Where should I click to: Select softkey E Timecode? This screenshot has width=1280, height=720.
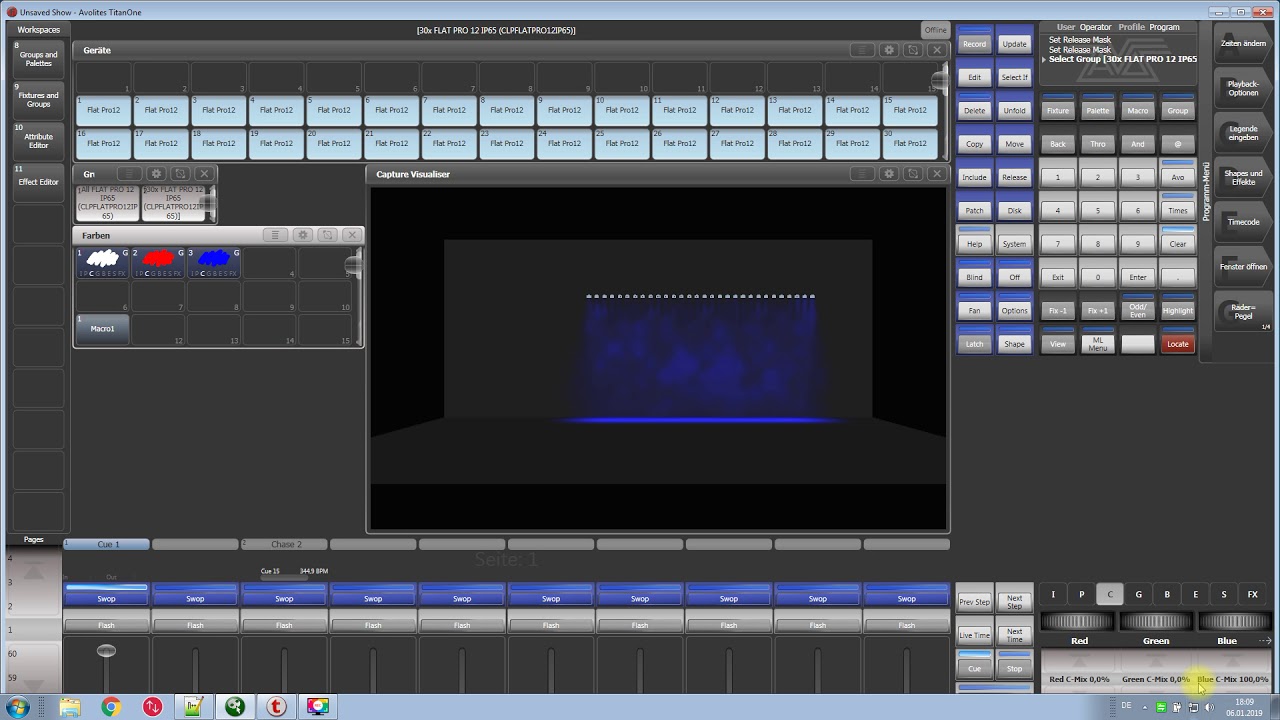pyautogui.click(x=1243, y=222)
